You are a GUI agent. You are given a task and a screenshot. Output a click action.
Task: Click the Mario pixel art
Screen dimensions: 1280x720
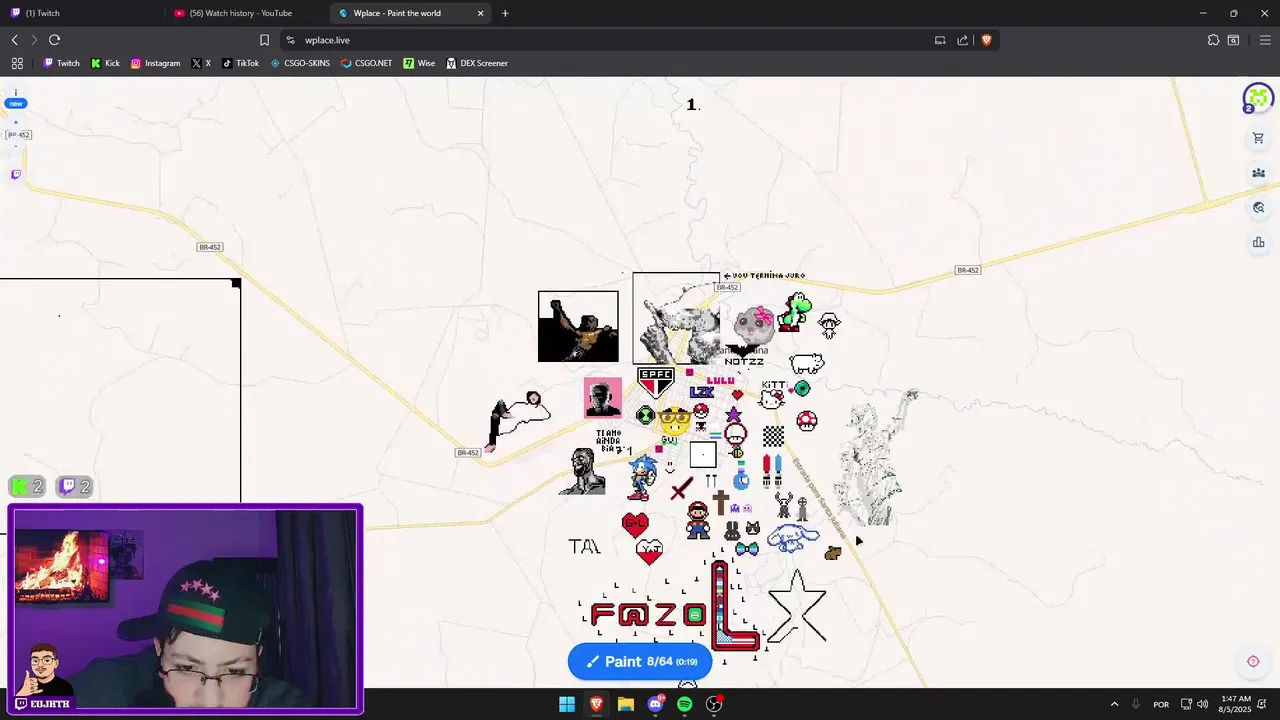coord(698,521)
